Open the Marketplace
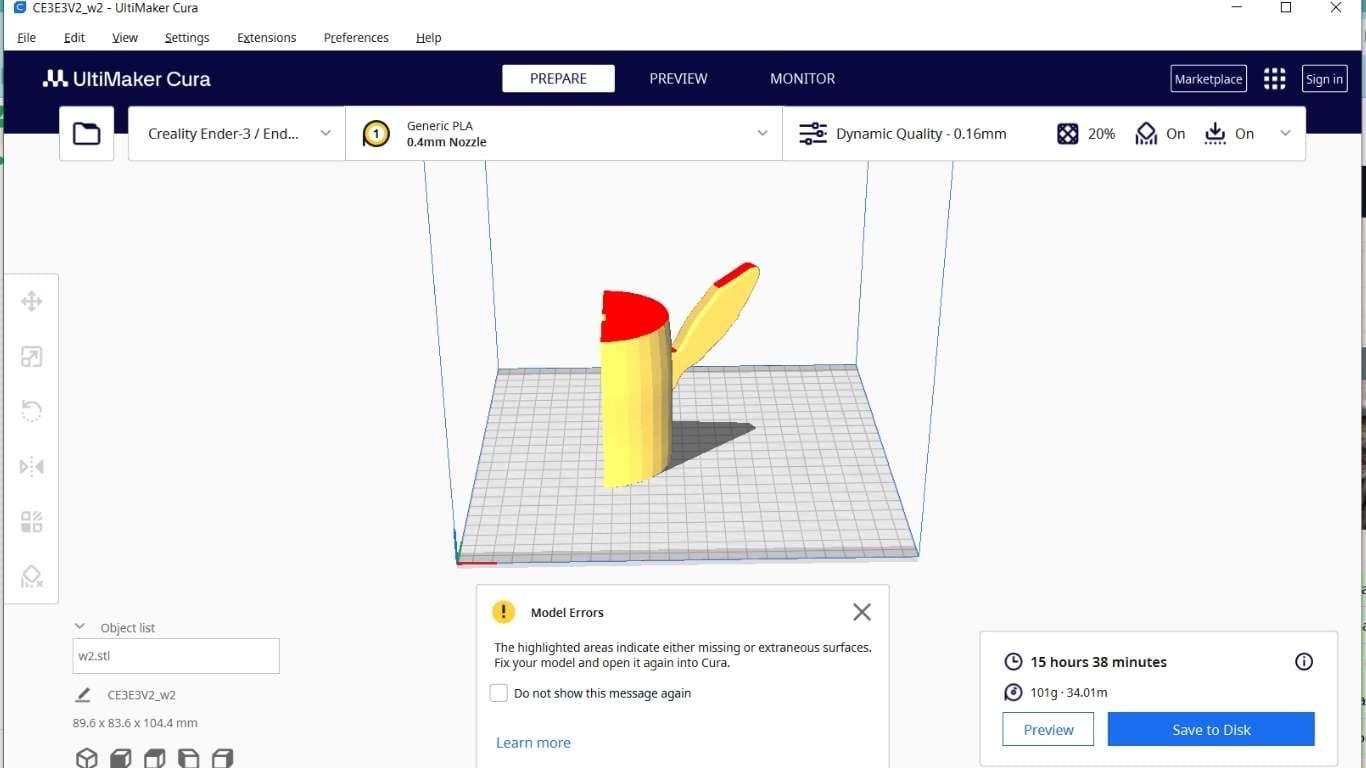 click(x=1208, y=79)
